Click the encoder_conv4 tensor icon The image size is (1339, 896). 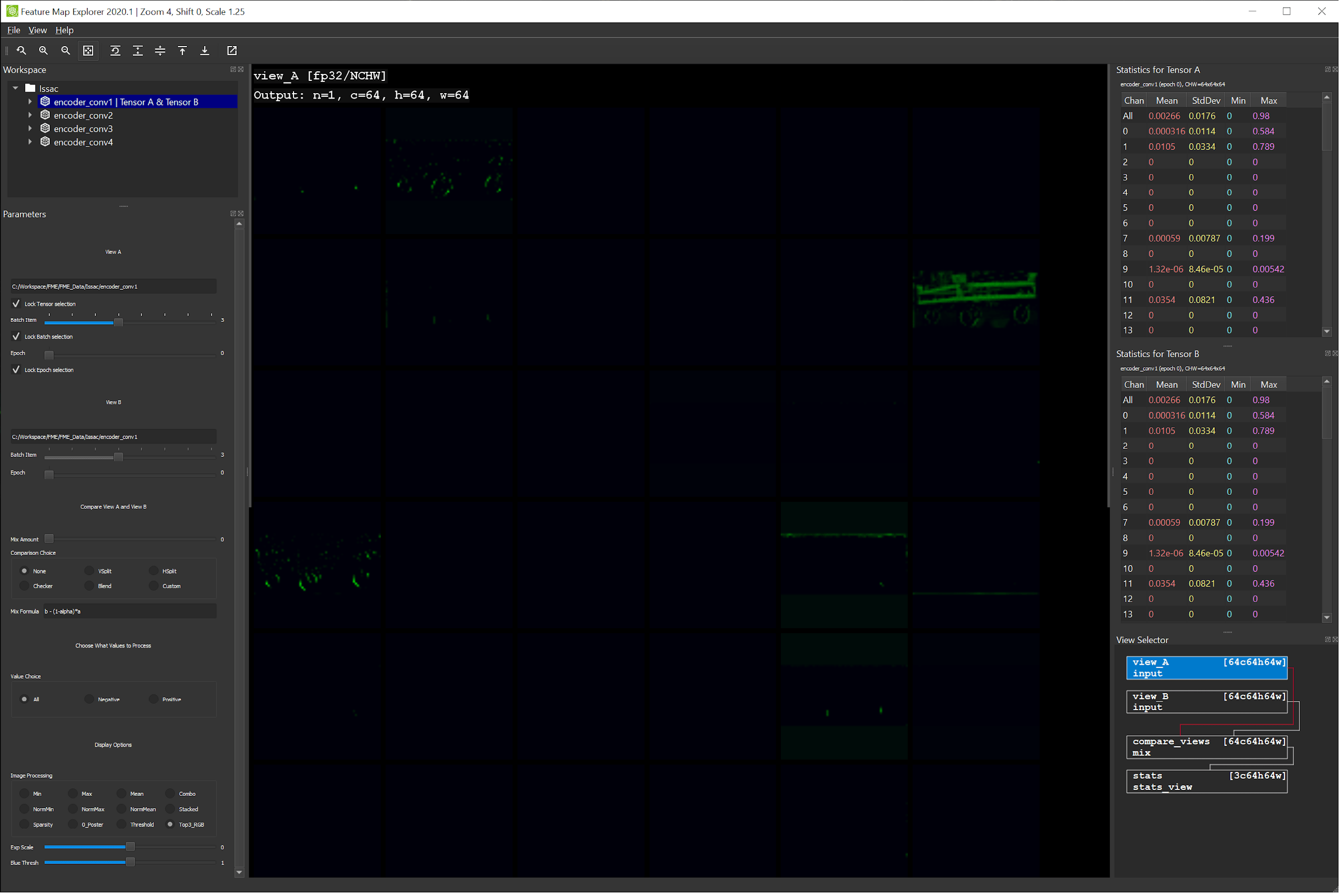45,142
